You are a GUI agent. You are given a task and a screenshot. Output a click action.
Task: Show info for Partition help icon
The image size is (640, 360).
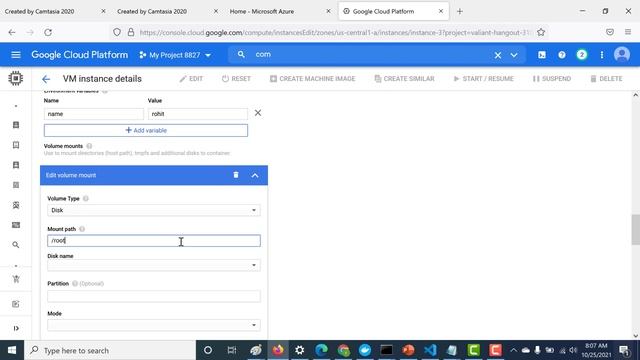(75, 283)
